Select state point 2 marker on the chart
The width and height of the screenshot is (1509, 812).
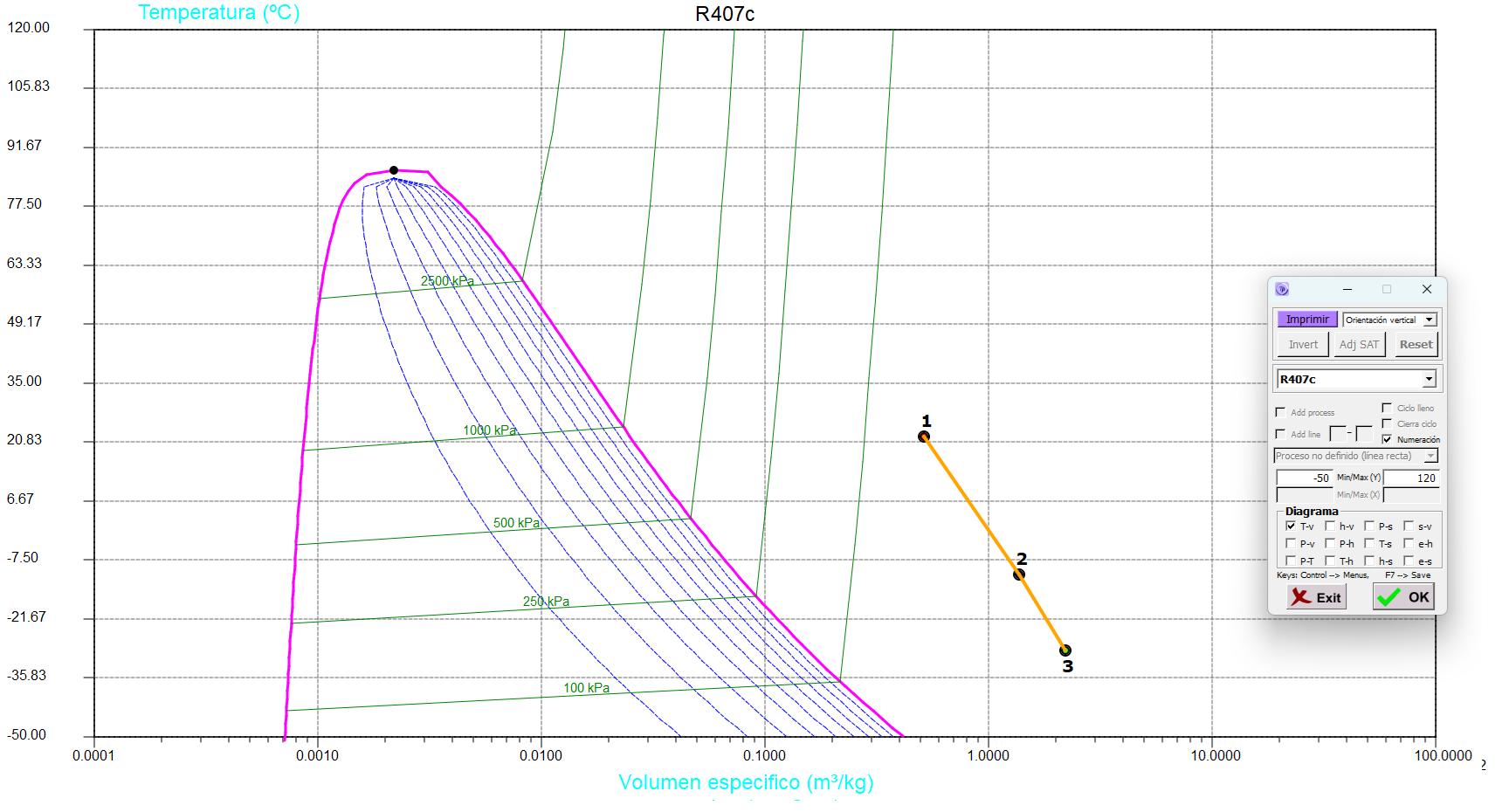click(1019, 575)
